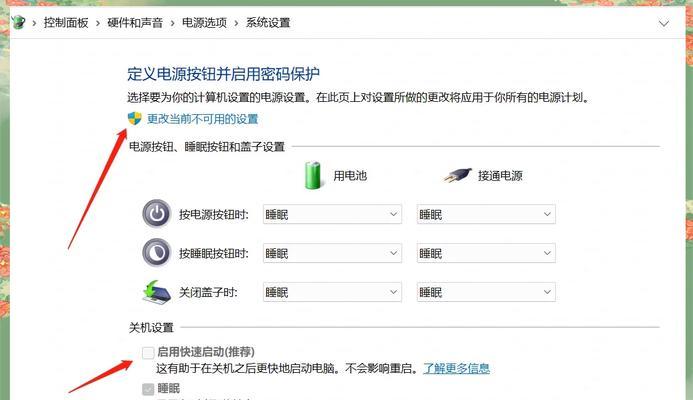Expand chevron after 电源选项 breadcrumb
This screenshot has height=400, width=693.
(236, 23)
